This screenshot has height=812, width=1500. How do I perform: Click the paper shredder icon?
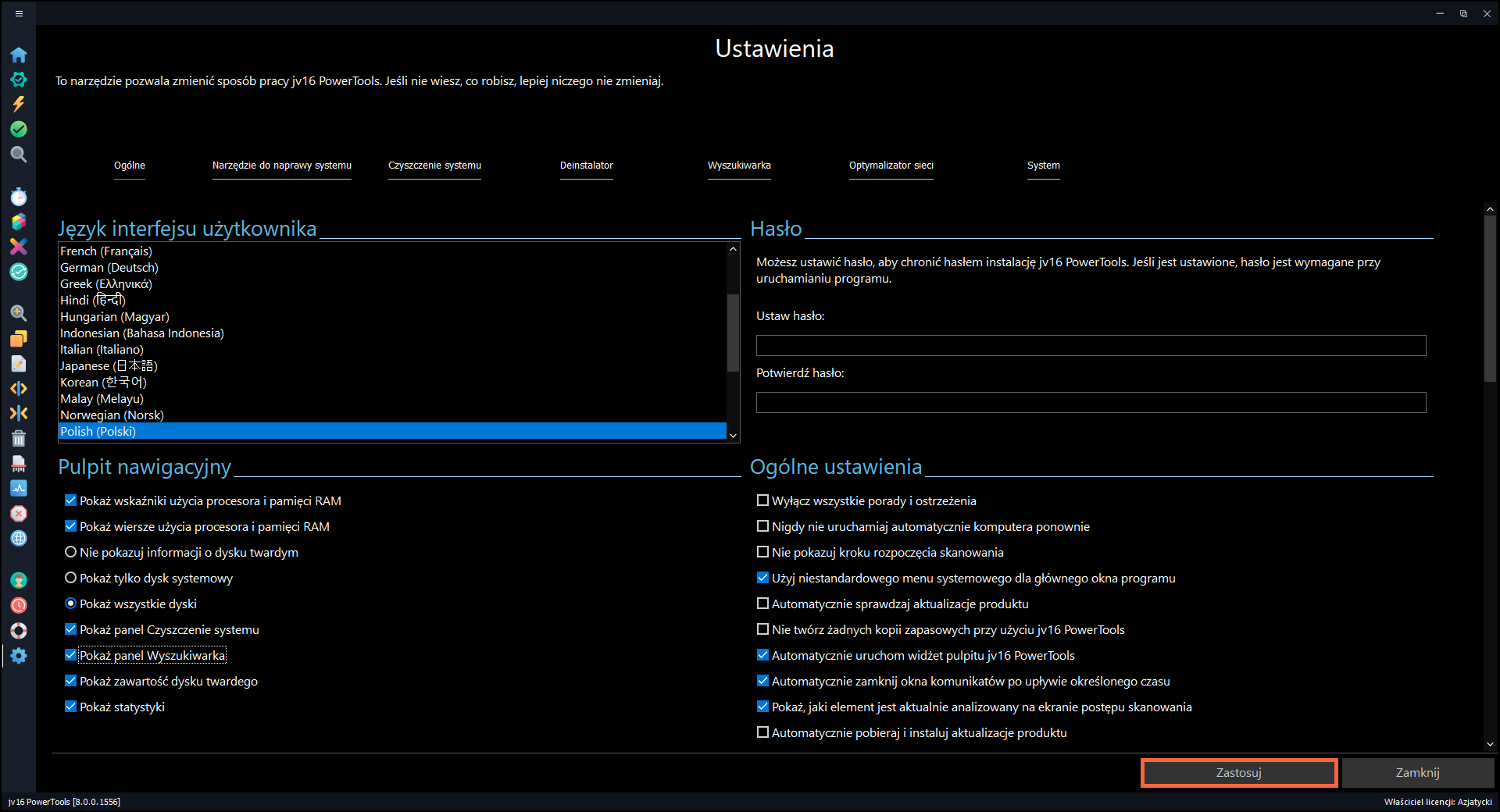click(x=19, y=463)
